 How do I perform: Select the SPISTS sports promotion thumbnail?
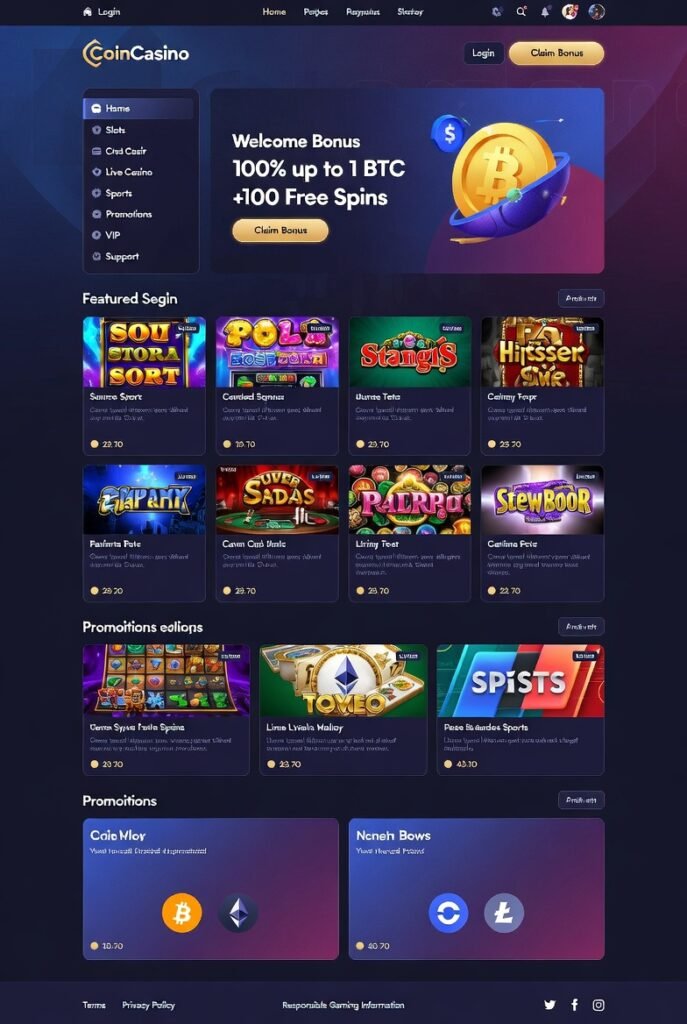coord(520,681)
